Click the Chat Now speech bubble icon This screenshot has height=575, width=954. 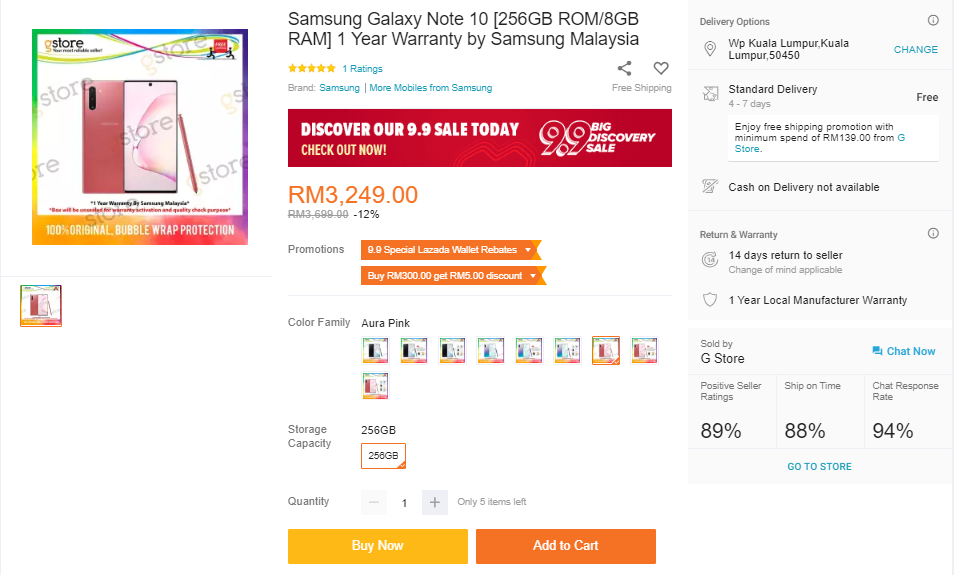coord(877,351)
